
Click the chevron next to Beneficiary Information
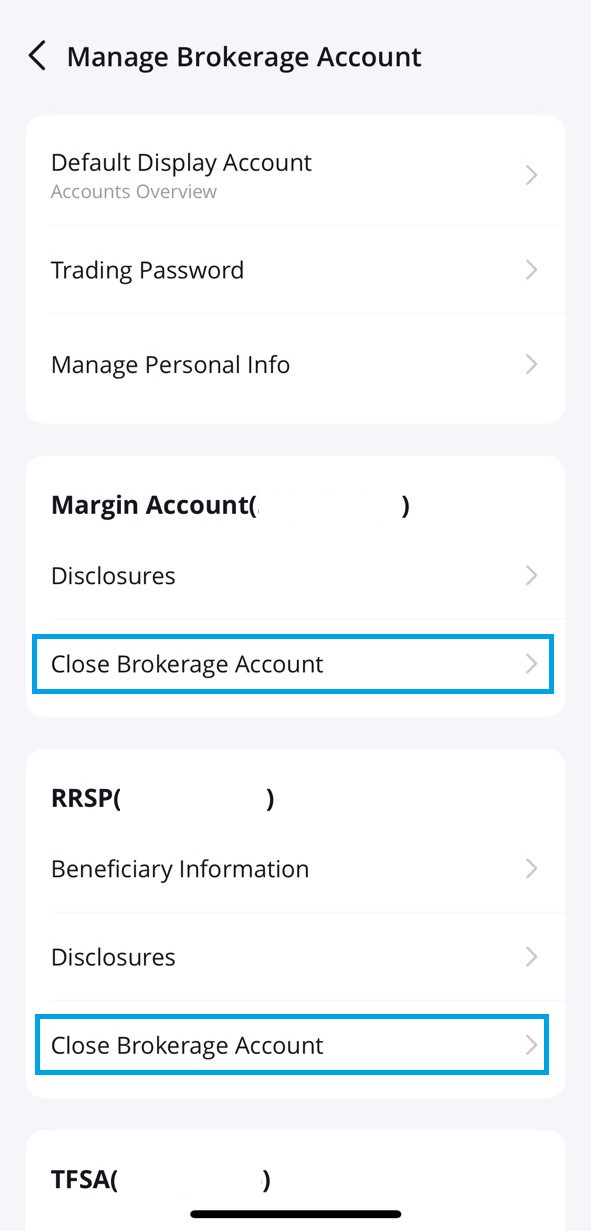coord(531,868)
